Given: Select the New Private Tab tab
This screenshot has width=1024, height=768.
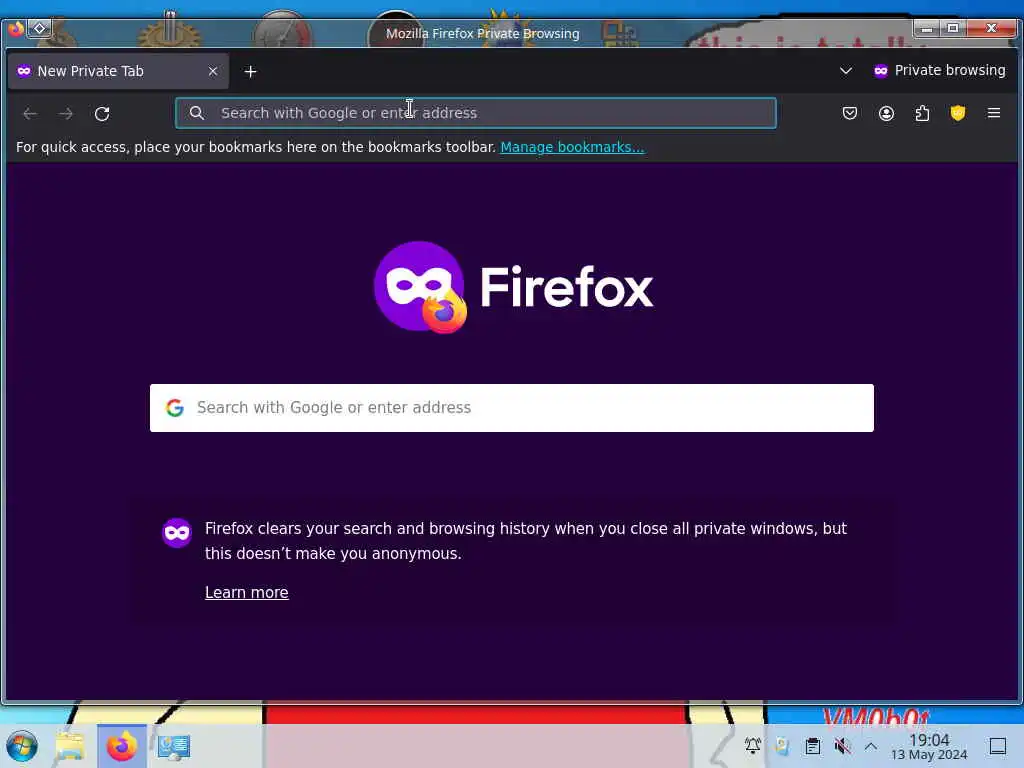Looking at the screenshot, I should coord(118,71).
